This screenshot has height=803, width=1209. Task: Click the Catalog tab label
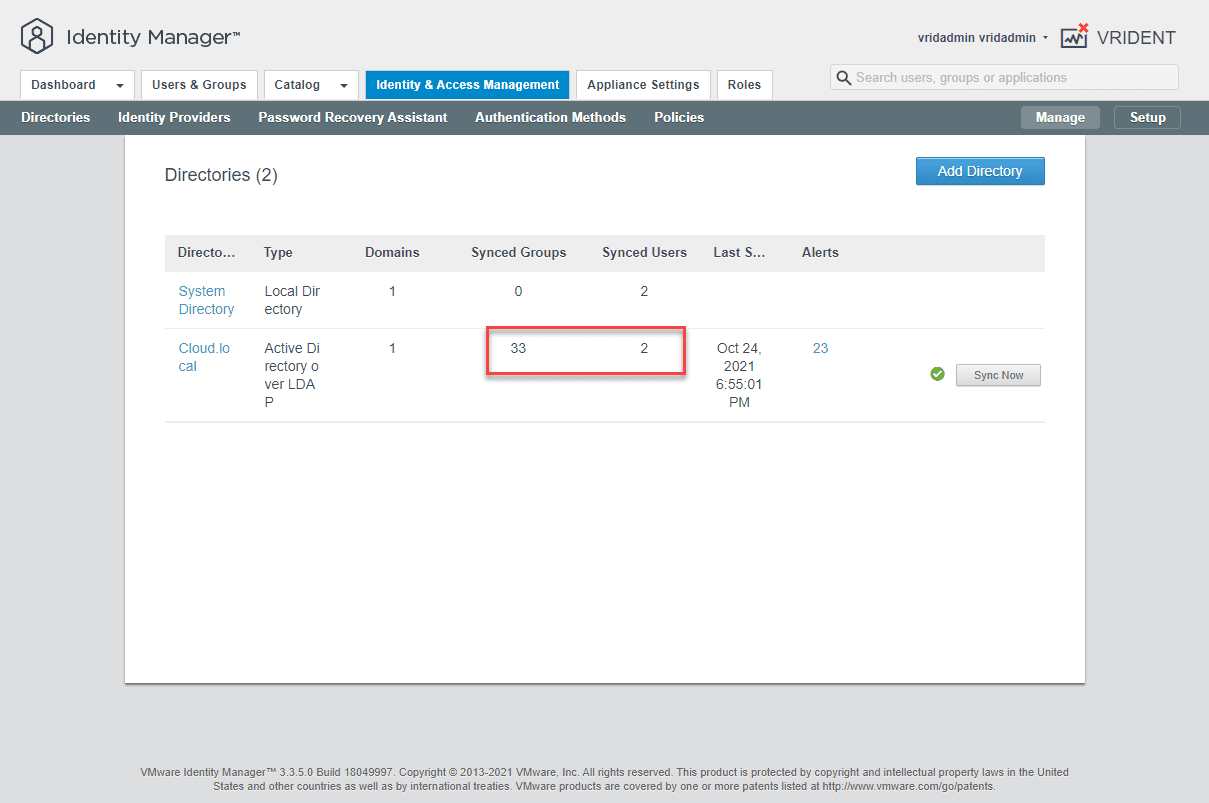(297, 85)
